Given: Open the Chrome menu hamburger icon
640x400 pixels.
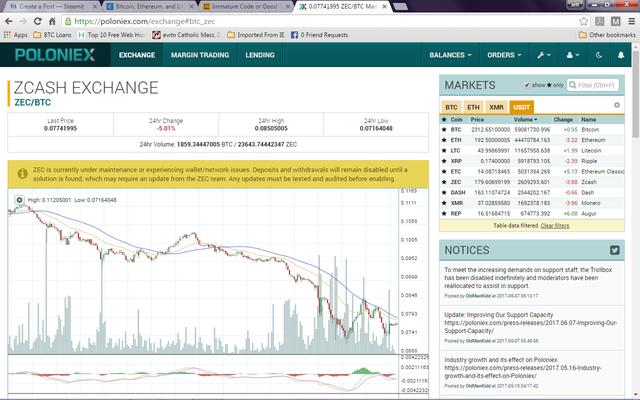Looking at the screenshot, I should [631, 21].
